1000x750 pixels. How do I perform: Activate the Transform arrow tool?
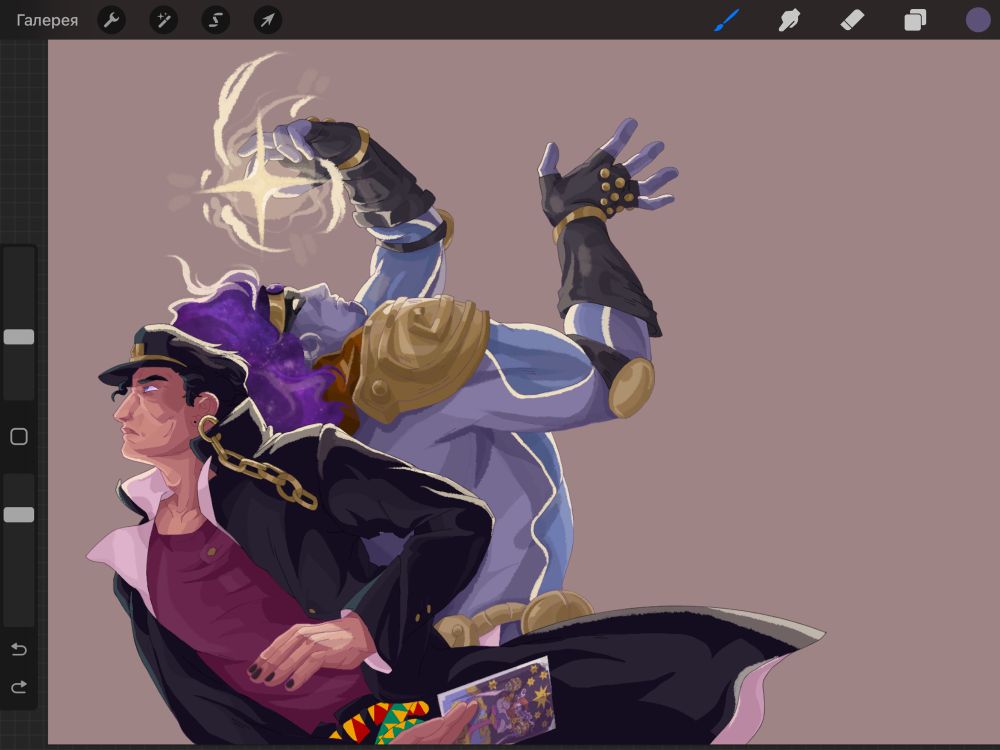click(268, 20)
